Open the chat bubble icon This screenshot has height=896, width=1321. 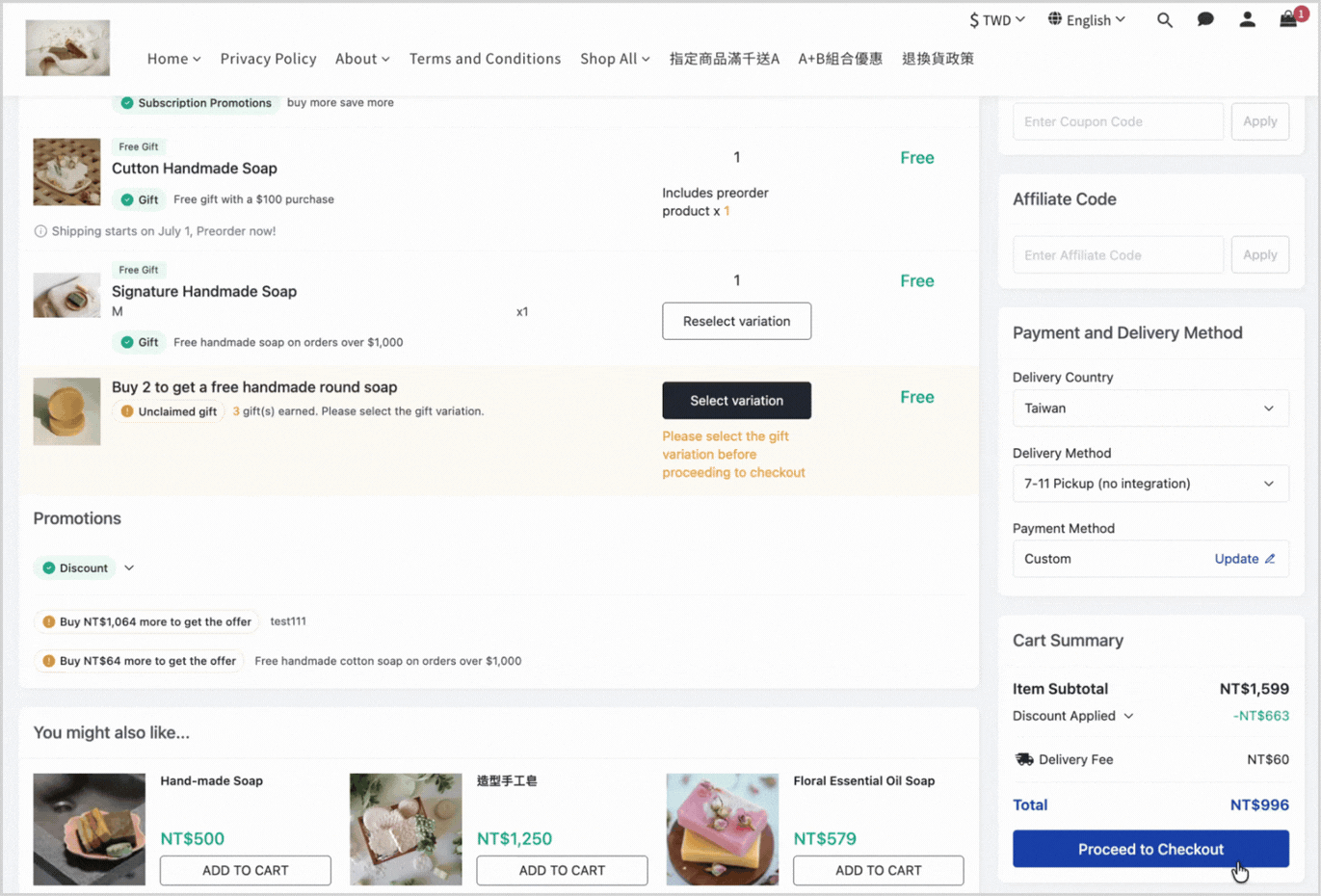tap(1205, 19)
